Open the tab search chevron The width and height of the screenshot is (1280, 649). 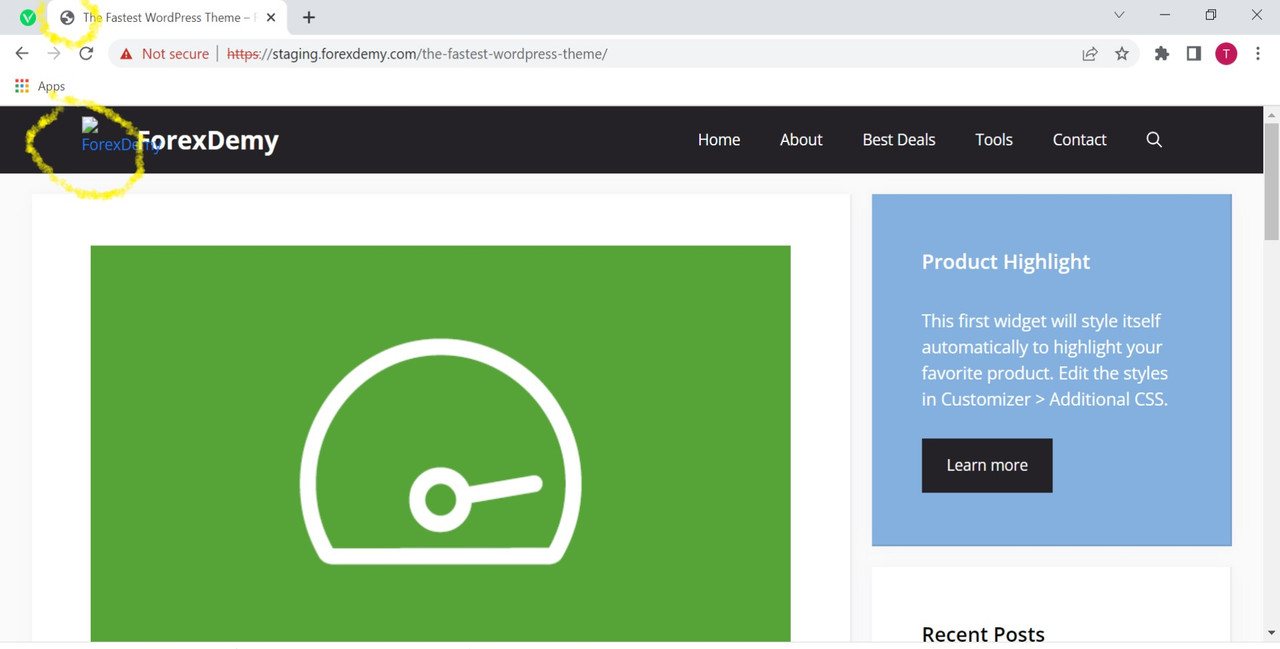click(x=1119, y=15)
